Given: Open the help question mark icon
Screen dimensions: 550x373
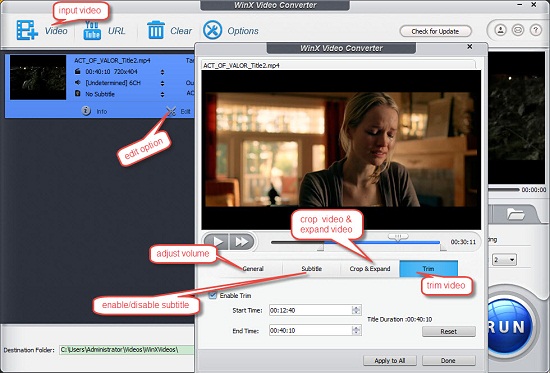Looking at the screenshot, I should pos(535,30).
